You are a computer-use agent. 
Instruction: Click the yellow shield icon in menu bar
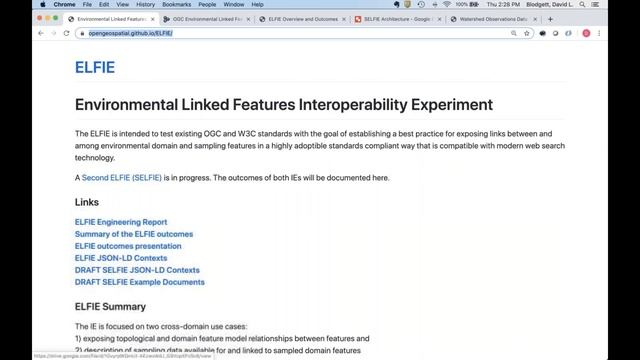pos(407,4)
